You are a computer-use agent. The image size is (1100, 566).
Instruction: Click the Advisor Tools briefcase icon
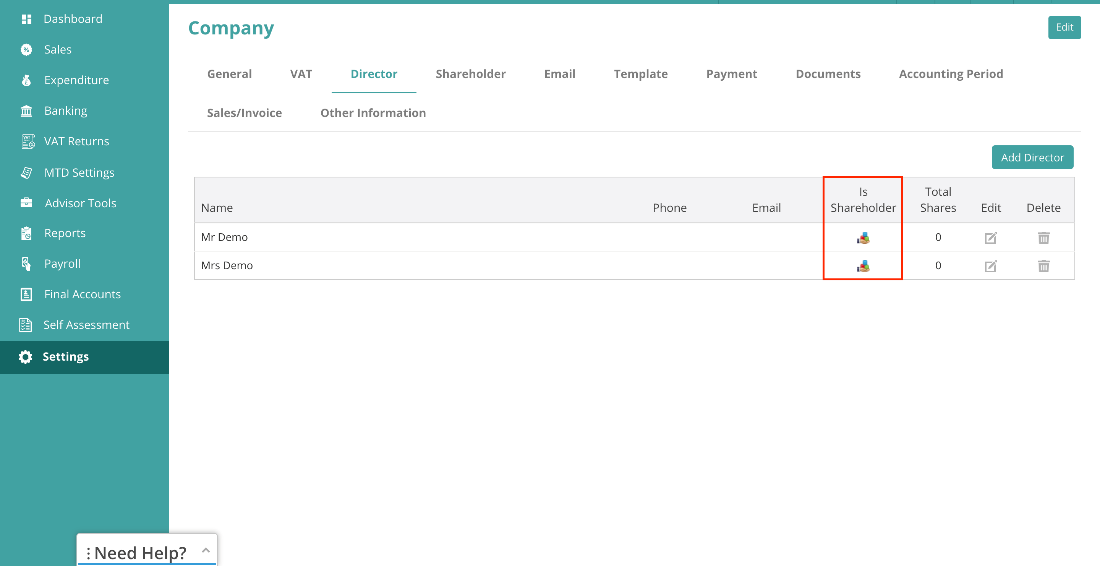coord(27,203)
